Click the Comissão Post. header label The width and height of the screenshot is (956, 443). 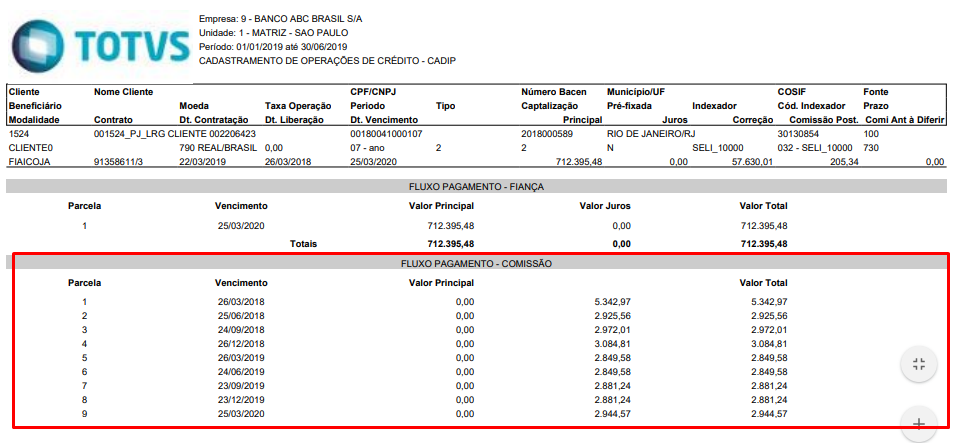click(824, 120)
